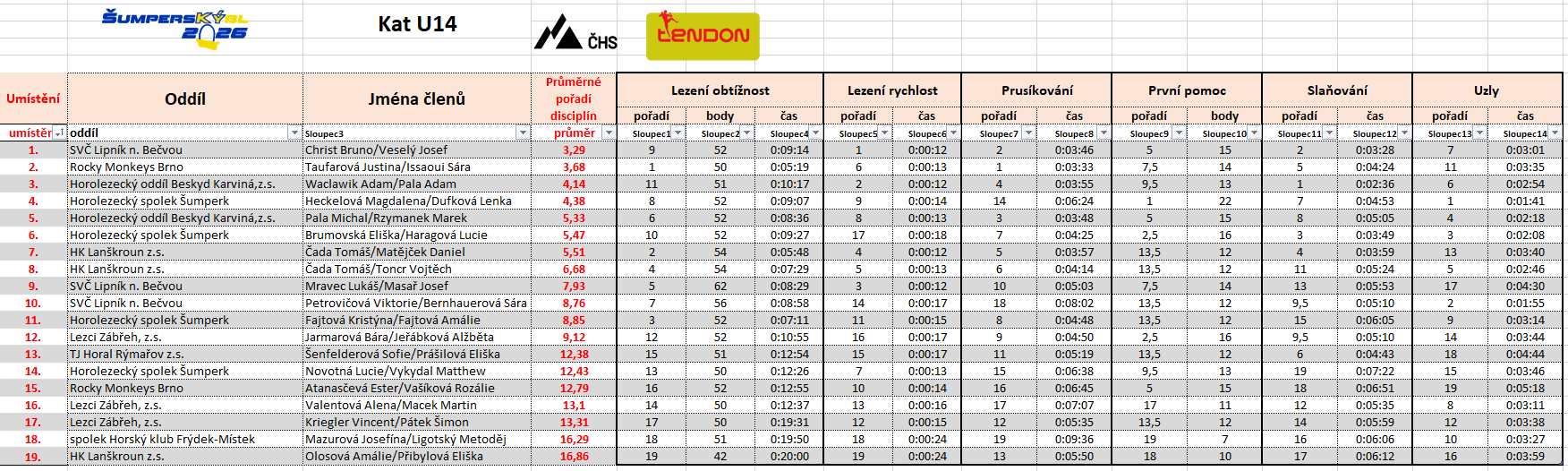Open the umístění sort filter button

pyautogui.click(x=59, y=133)
